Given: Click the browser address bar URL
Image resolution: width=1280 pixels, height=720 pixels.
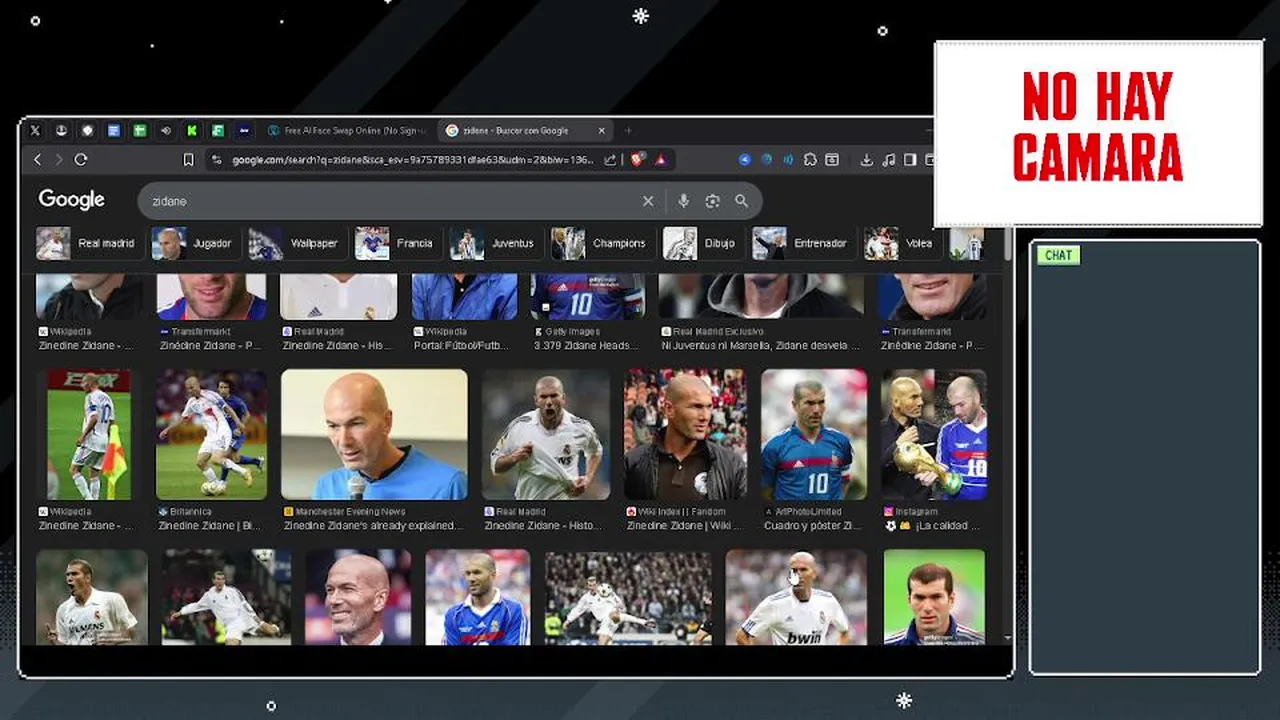Looking at the screenshot, I should (x=412, y=160).
